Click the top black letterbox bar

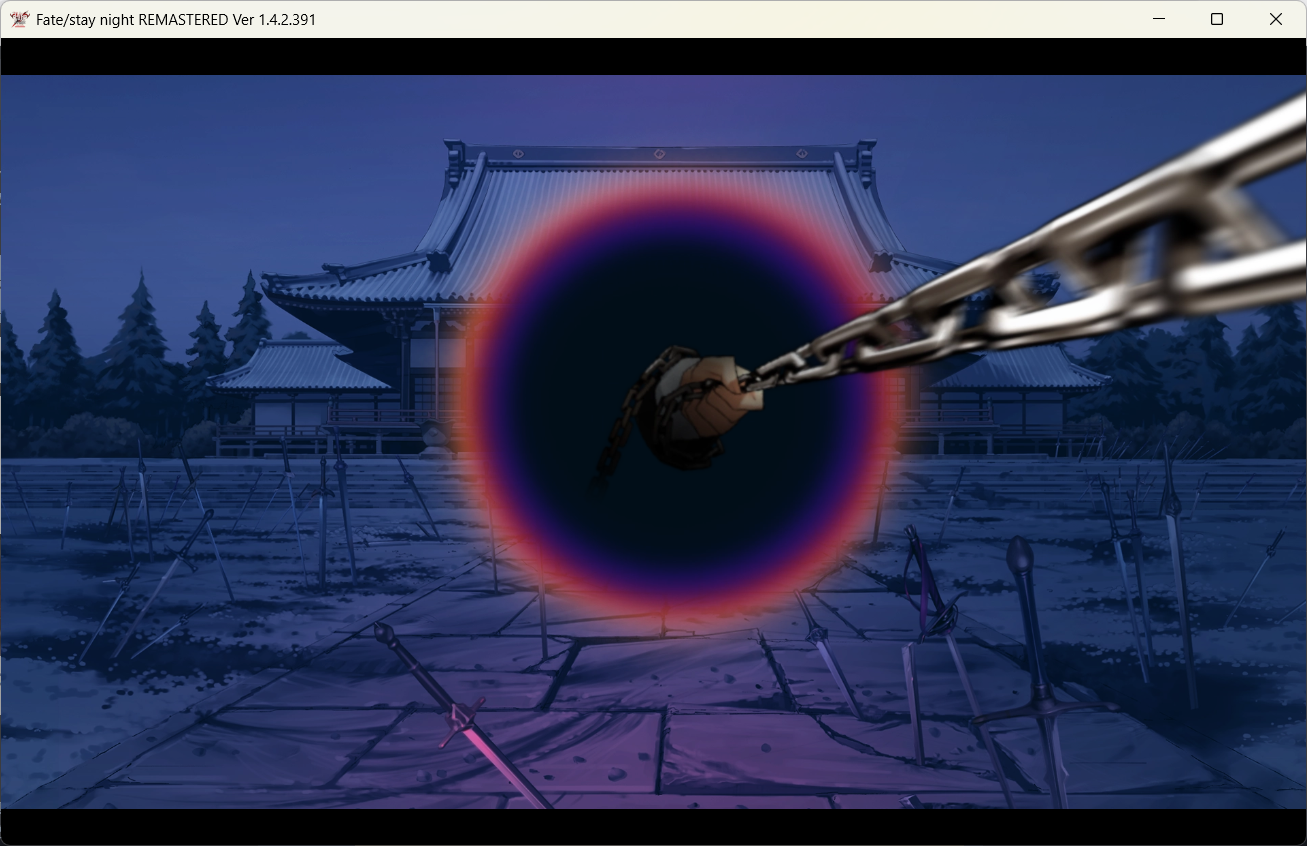653,57
